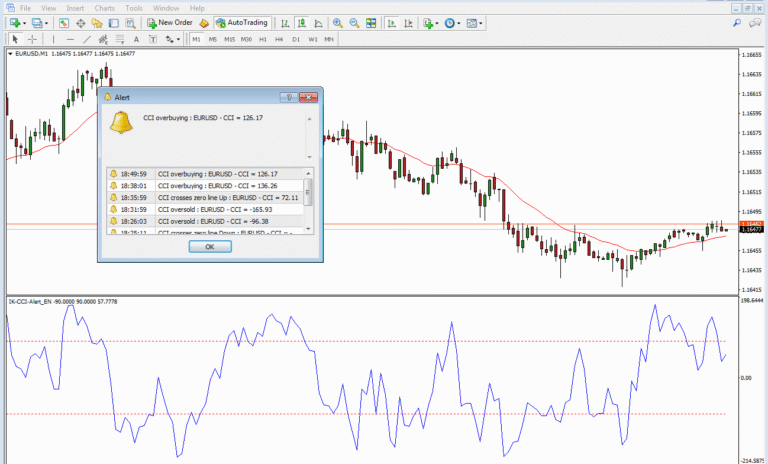Select the Equidistant Channel tool

click(x=103, y=39)
